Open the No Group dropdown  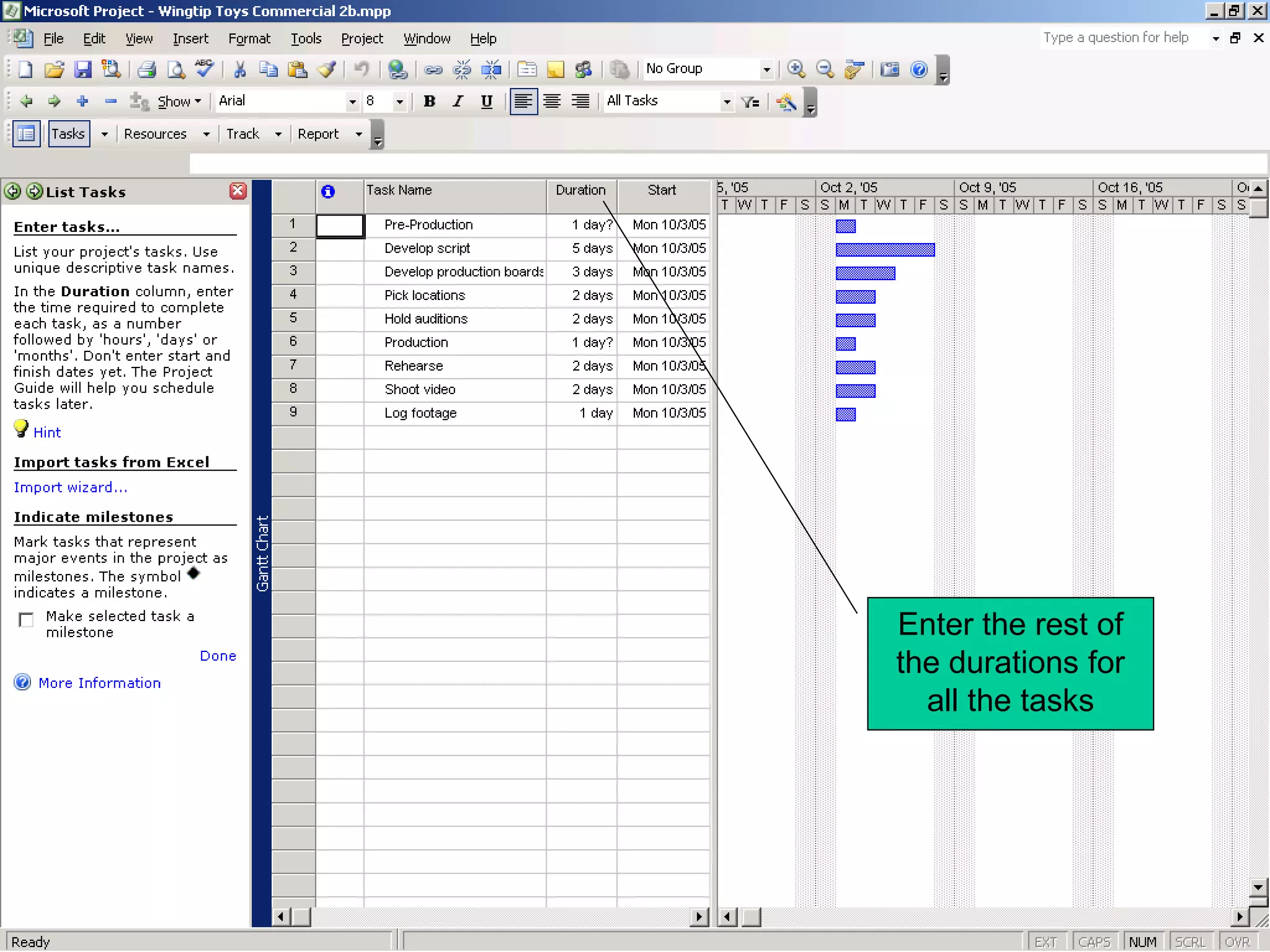coord(766,69)
